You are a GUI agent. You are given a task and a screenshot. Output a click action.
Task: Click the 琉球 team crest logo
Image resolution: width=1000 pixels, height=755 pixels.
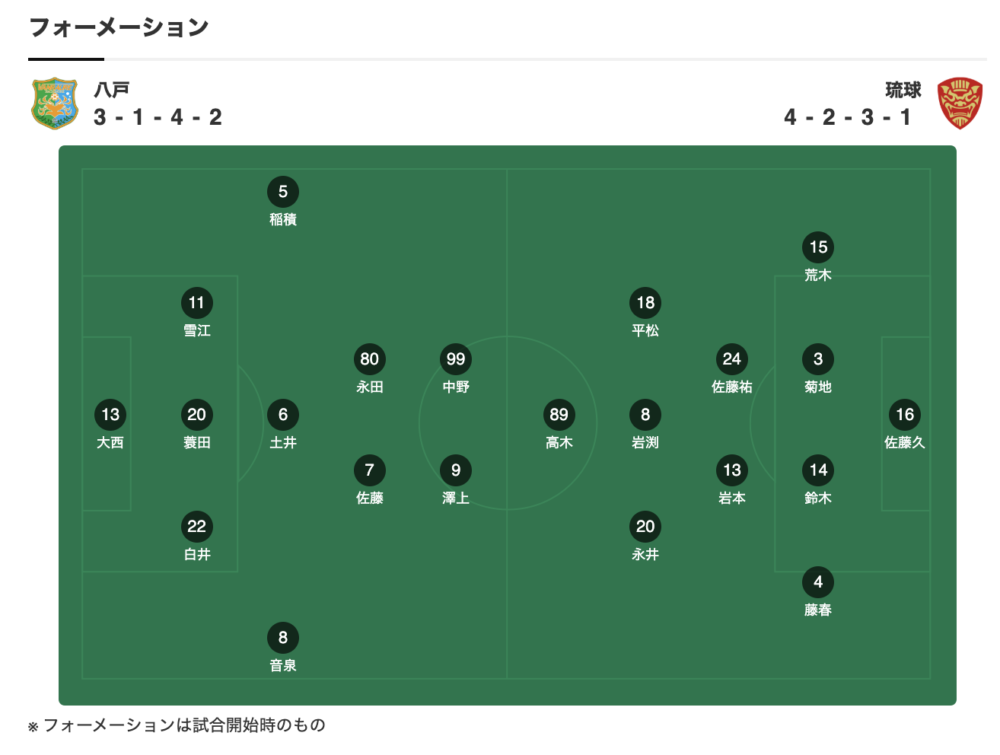click(x=960, y=103)
